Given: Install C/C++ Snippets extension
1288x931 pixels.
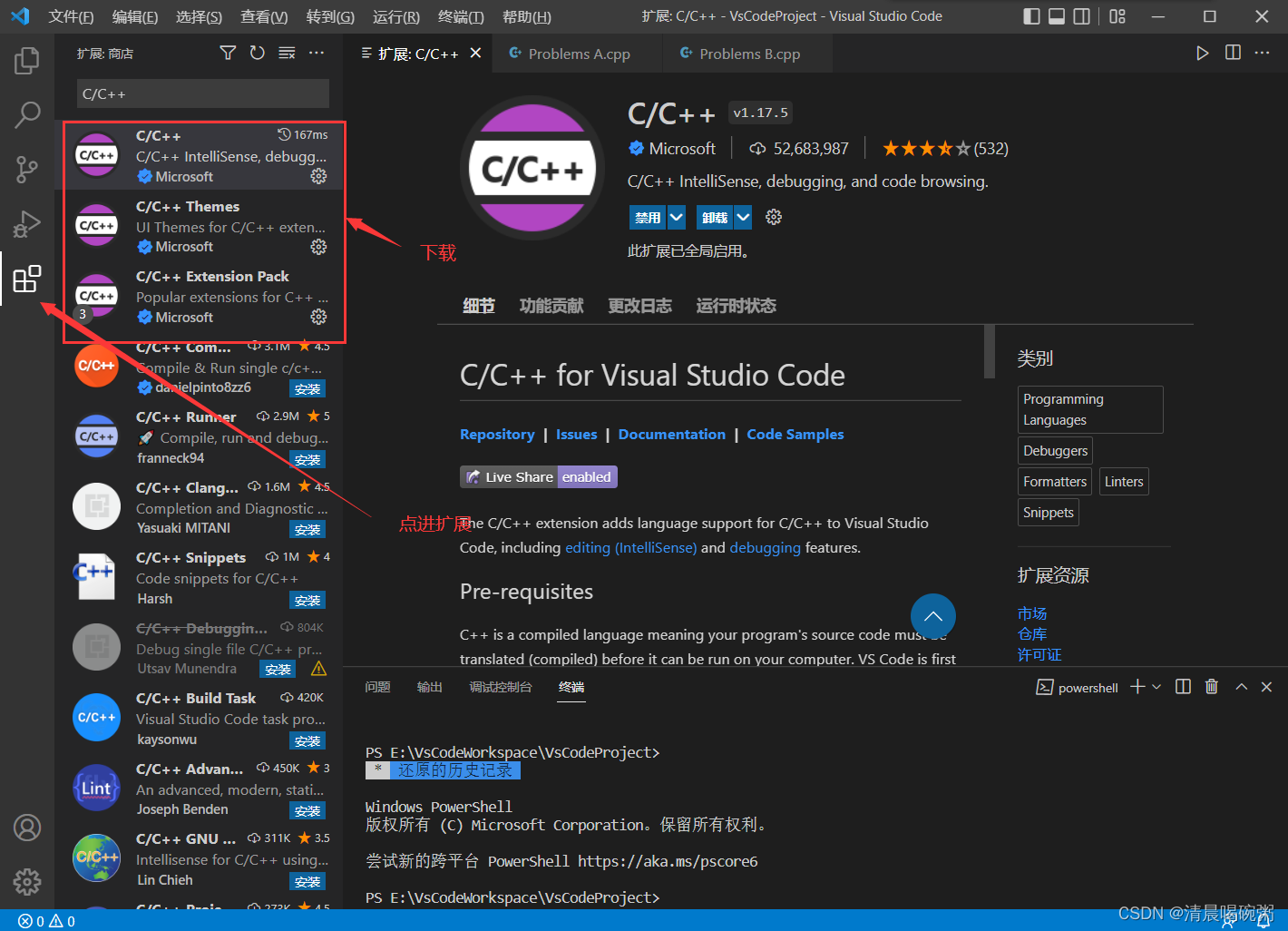Looking at the screenshot, I should pos(307,600).
